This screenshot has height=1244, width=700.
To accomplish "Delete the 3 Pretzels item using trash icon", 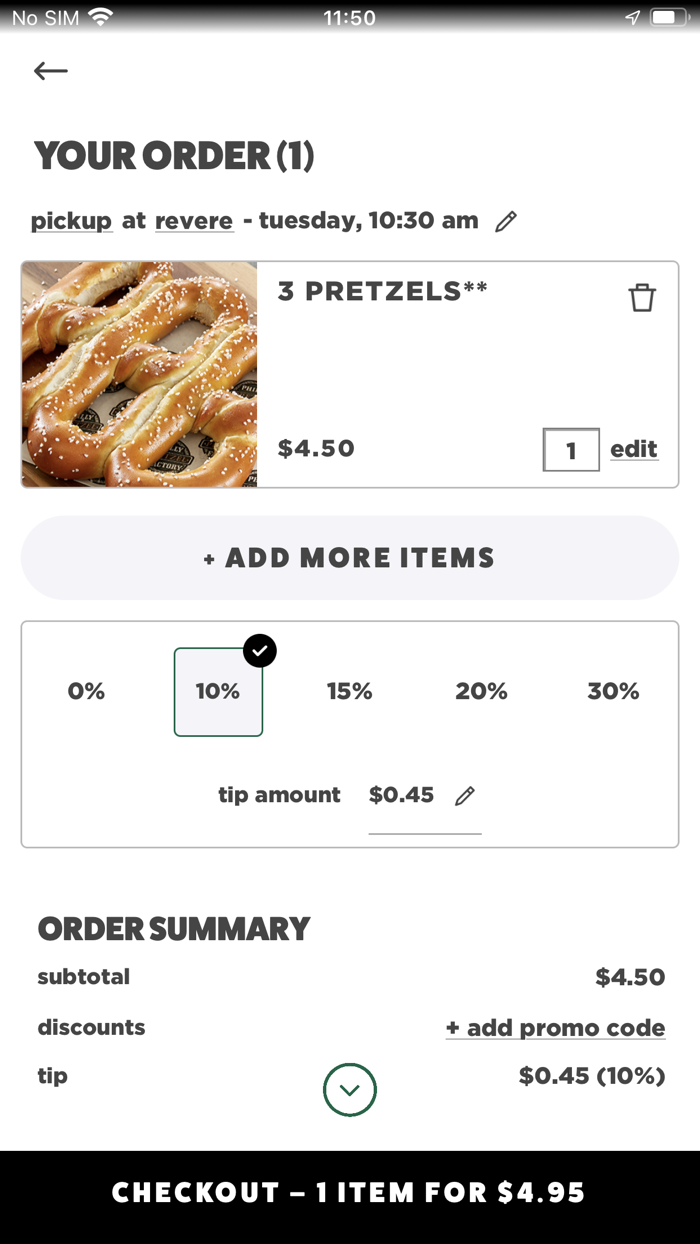I will 643,296.
